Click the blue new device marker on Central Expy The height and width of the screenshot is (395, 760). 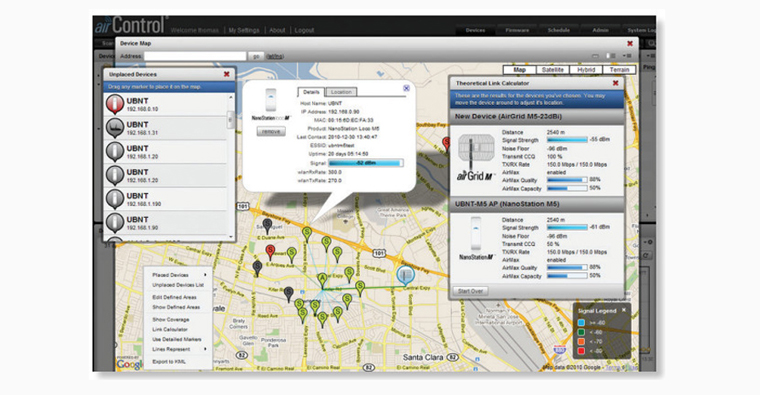[x=405, y=275]
